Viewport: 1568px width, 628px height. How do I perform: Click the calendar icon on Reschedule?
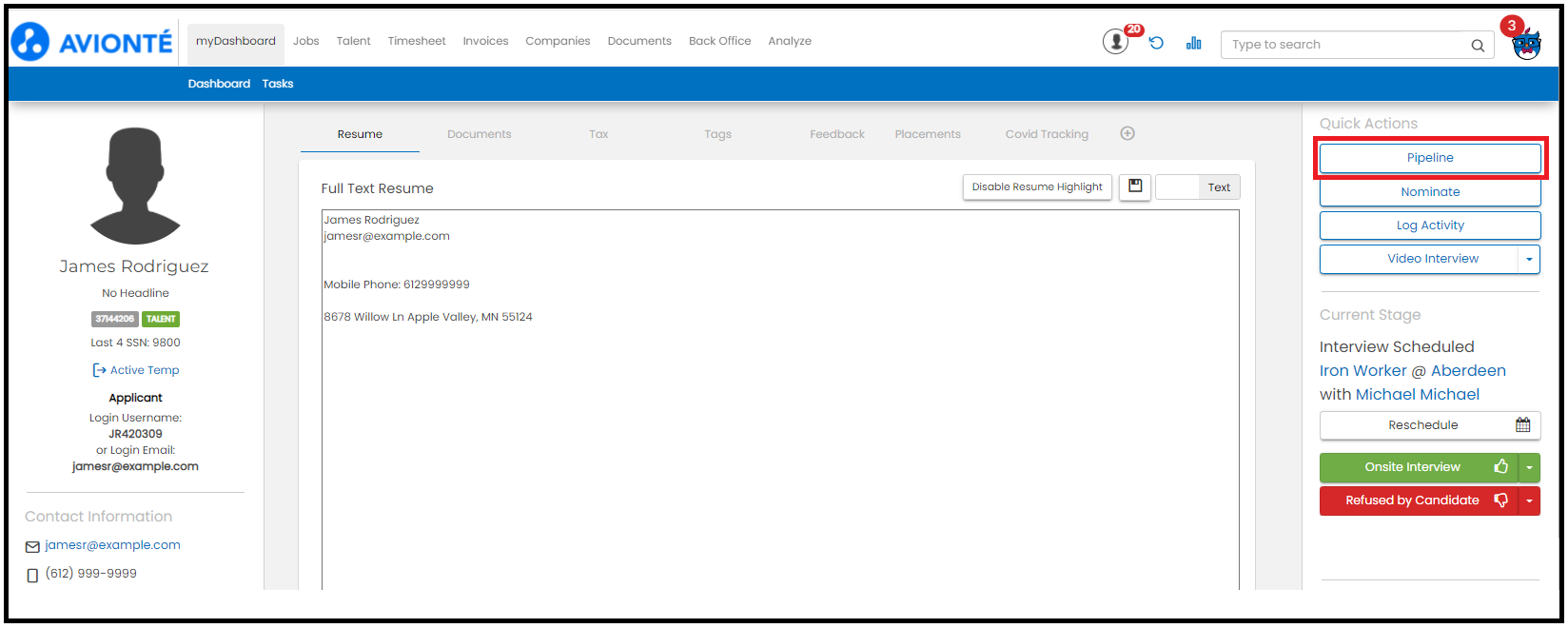1523,425
